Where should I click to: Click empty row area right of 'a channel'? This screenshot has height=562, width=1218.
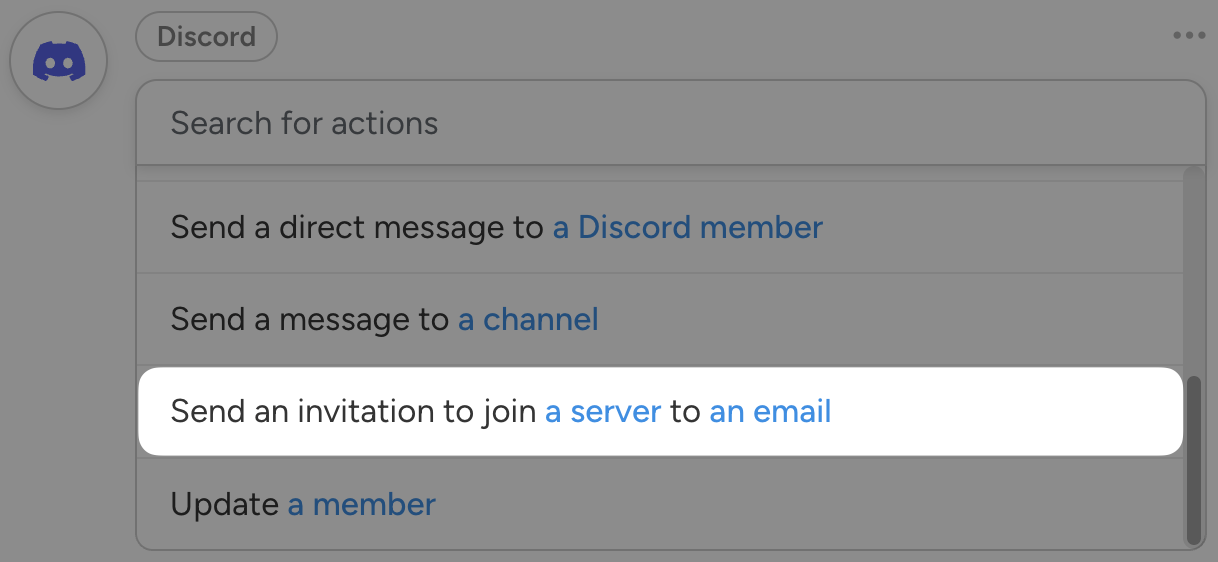pos(880,320)
